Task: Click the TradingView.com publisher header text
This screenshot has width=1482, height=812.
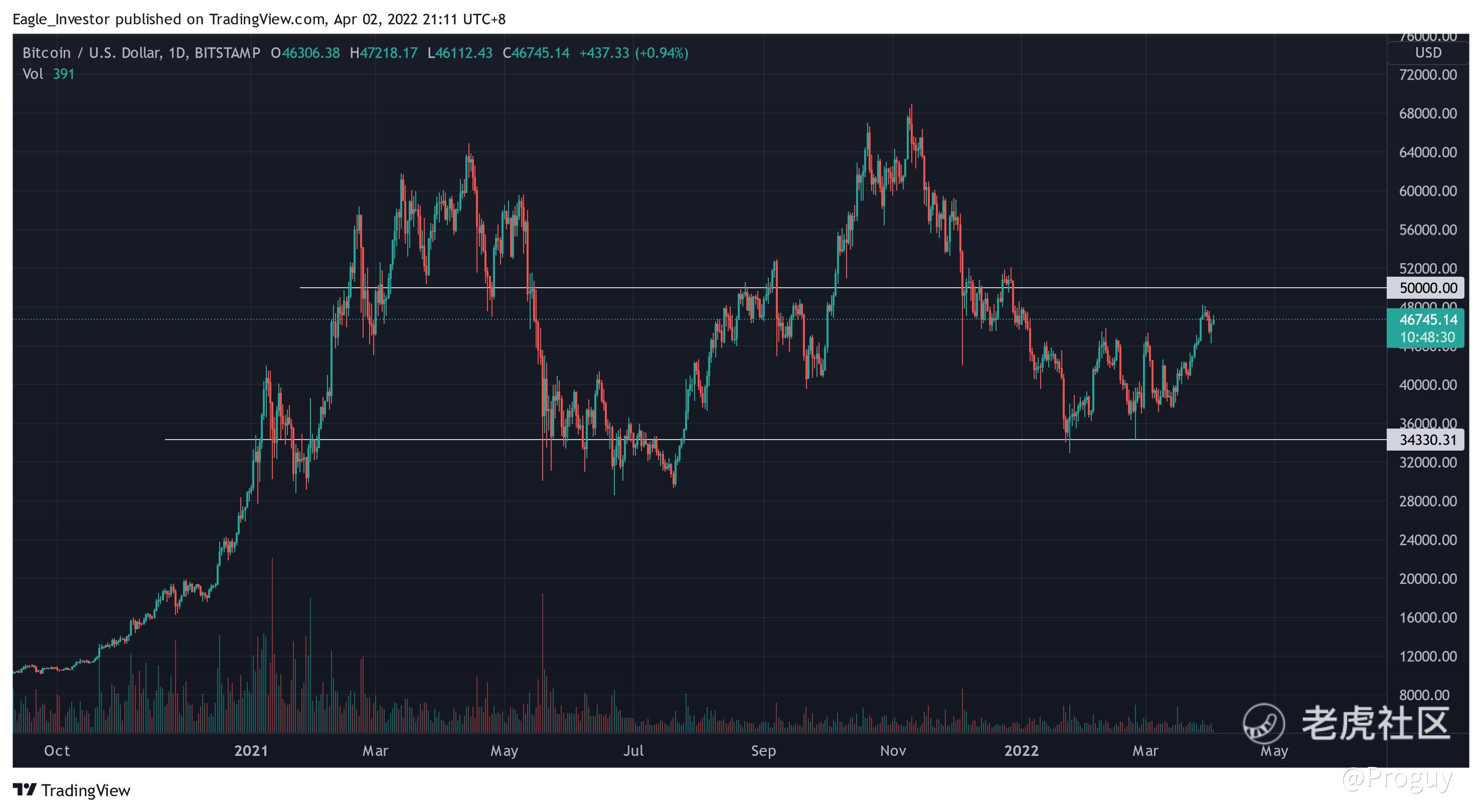Action: tap(267, 19)
